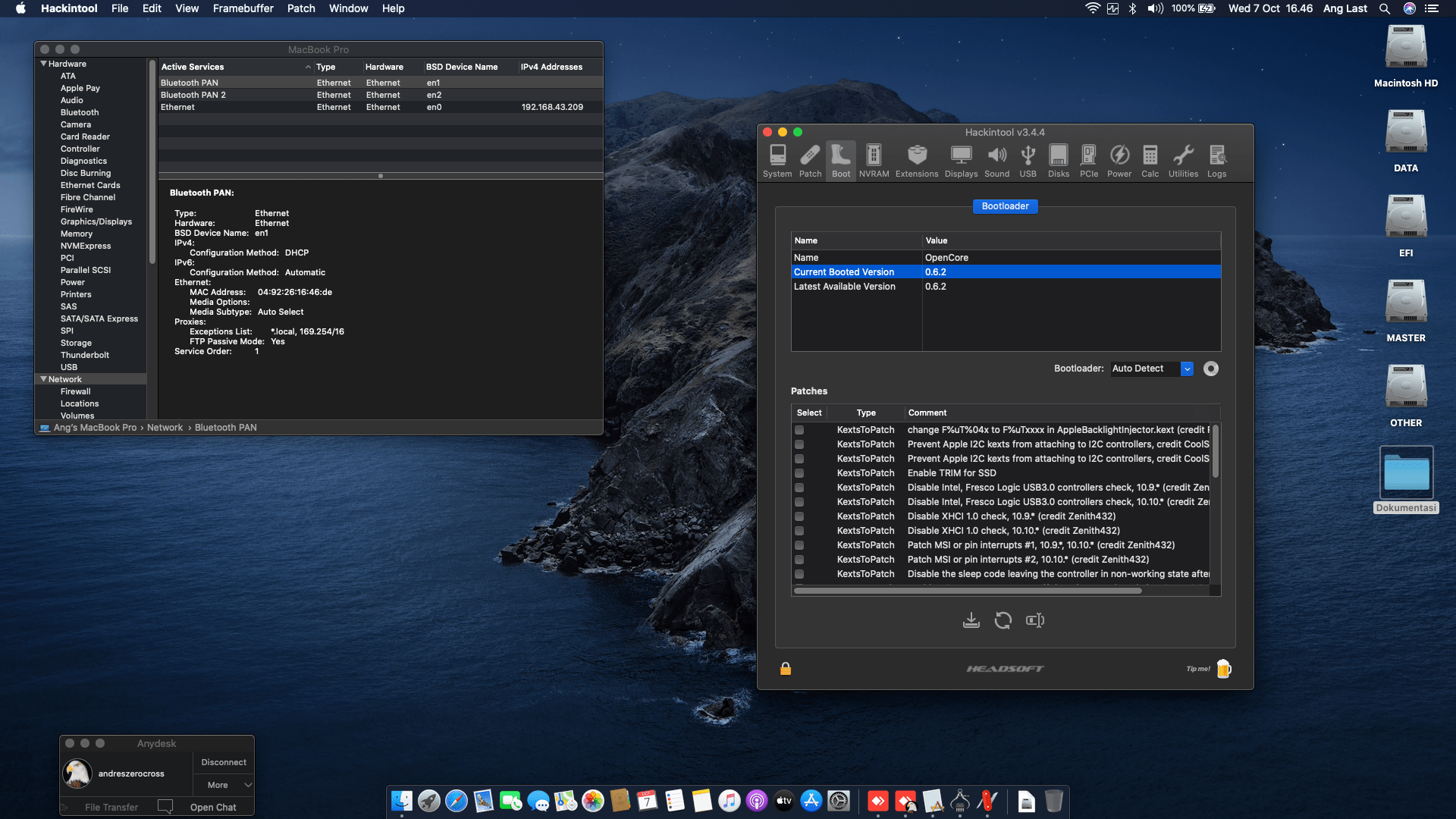The height and width of the screenshot is (819, 1456).
Task: Click the refresh patches icon
Action: click(x=1003, y=620)
